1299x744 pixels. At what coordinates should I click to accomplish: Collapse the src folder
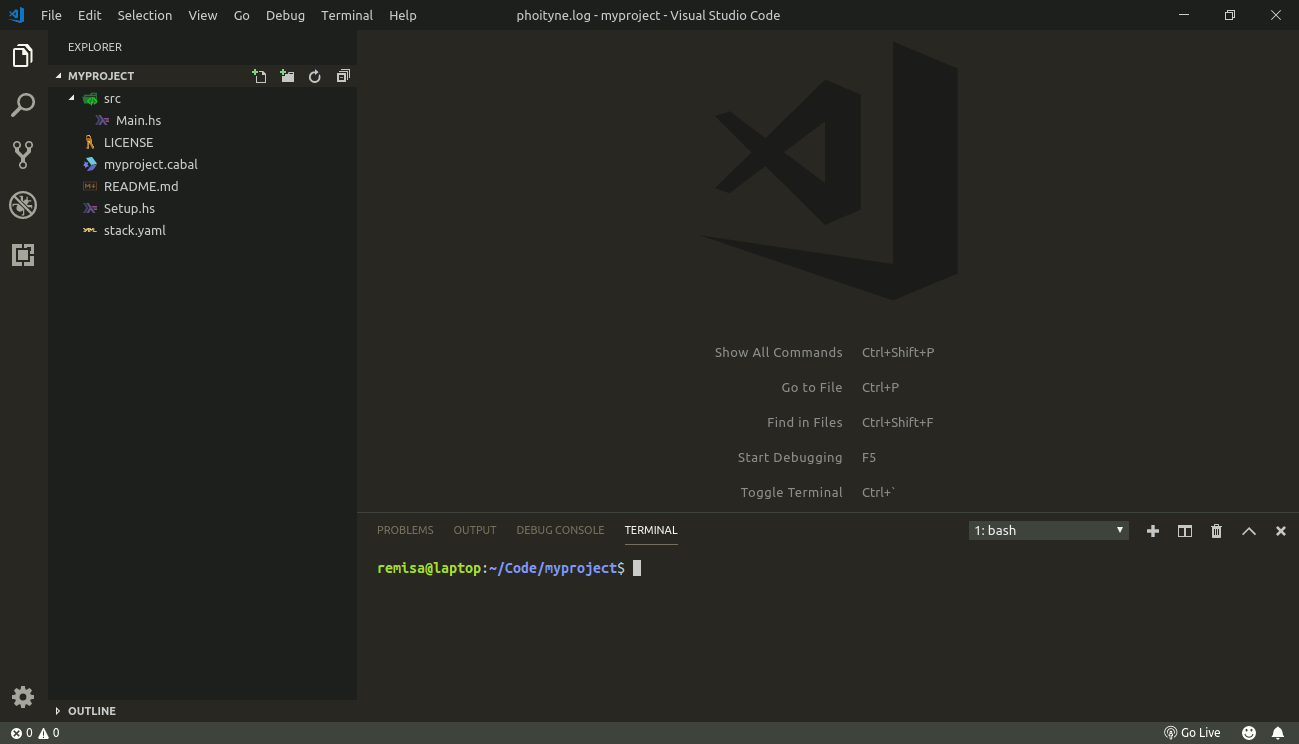111,98
